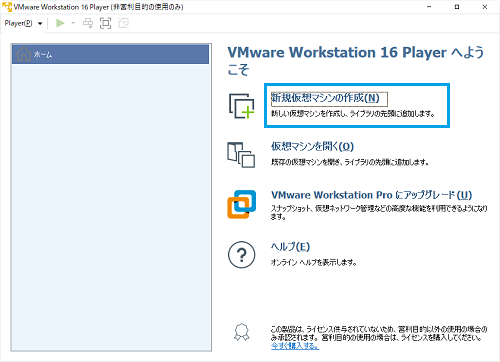Select the ホーム item in the library
The image size is (500, 362).
110,54
